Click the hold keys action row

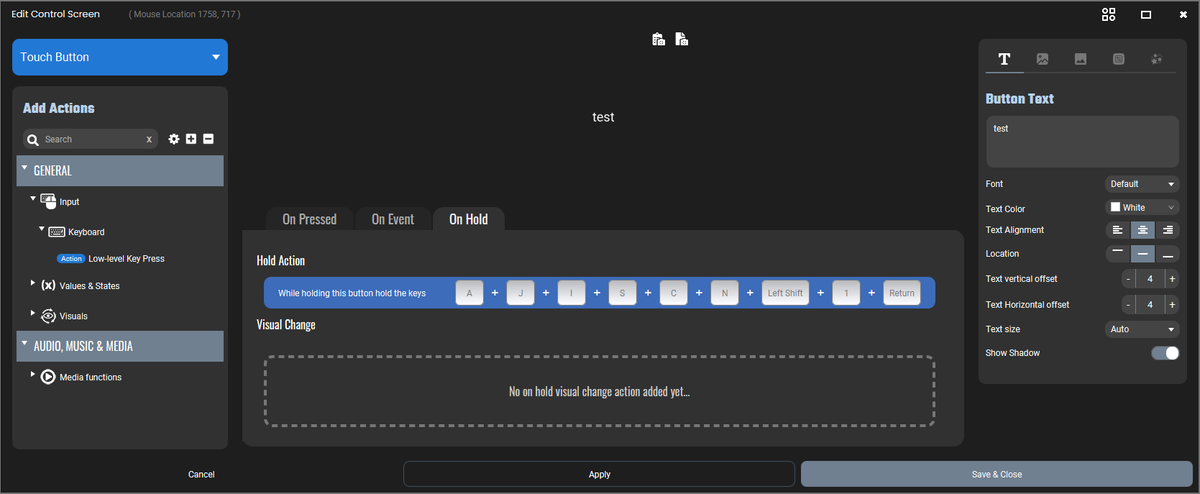click(x=599, y=293)
